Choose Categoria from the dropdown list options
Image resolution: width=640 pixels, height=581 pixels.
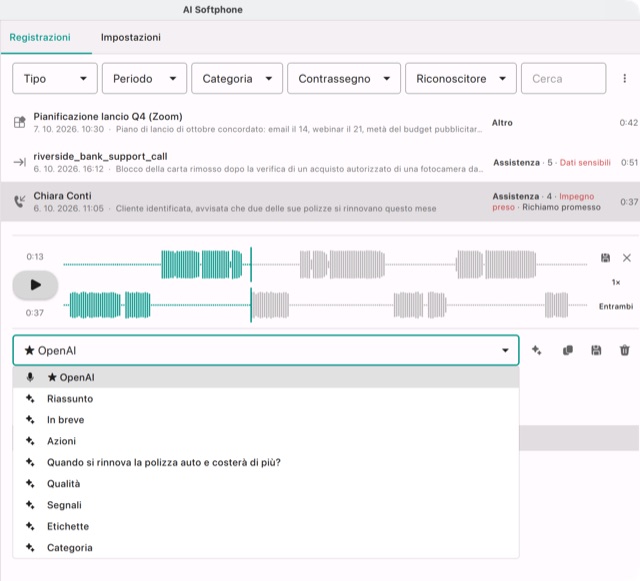point(266,548)
